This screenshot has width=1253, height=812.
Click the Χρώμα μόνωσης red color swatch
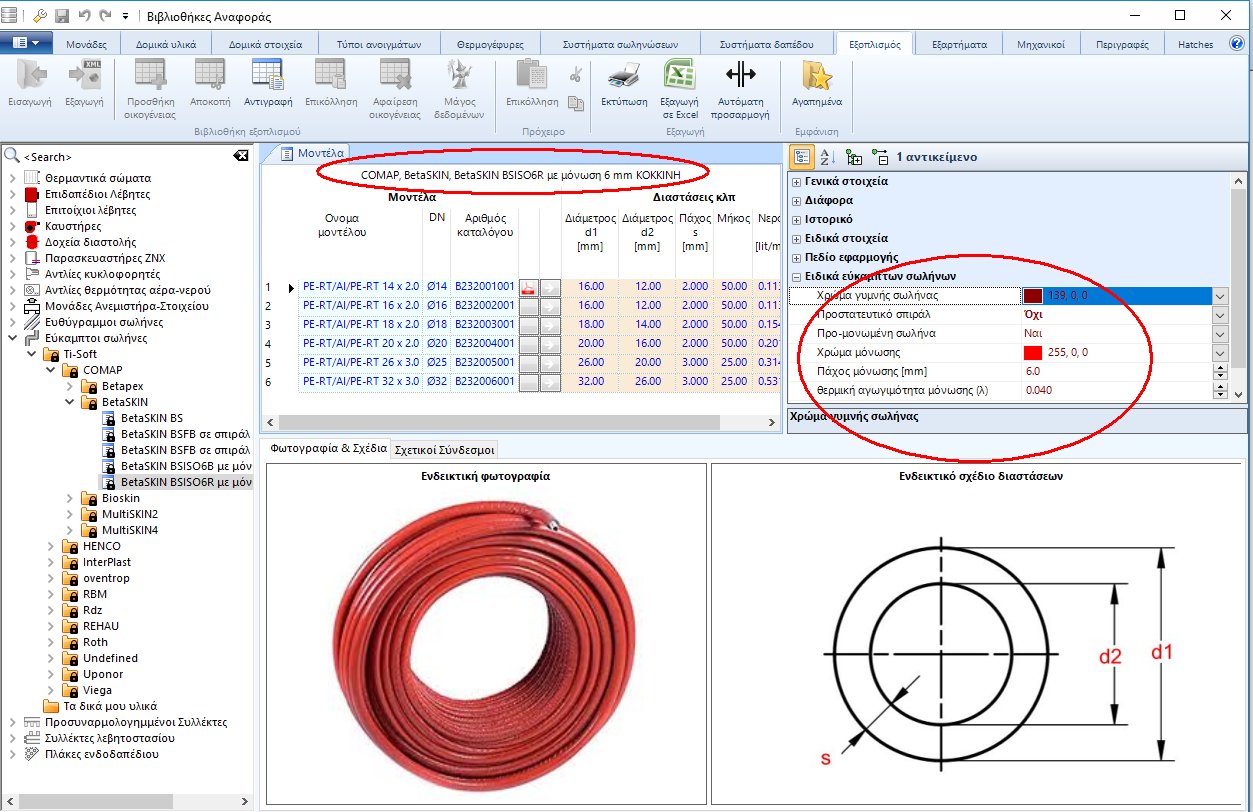[1033, 353]
